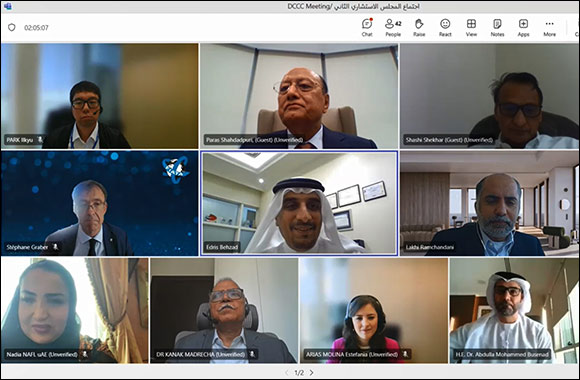Open meeting Notes
Viewport: 580px width, 380px height.
497,28
